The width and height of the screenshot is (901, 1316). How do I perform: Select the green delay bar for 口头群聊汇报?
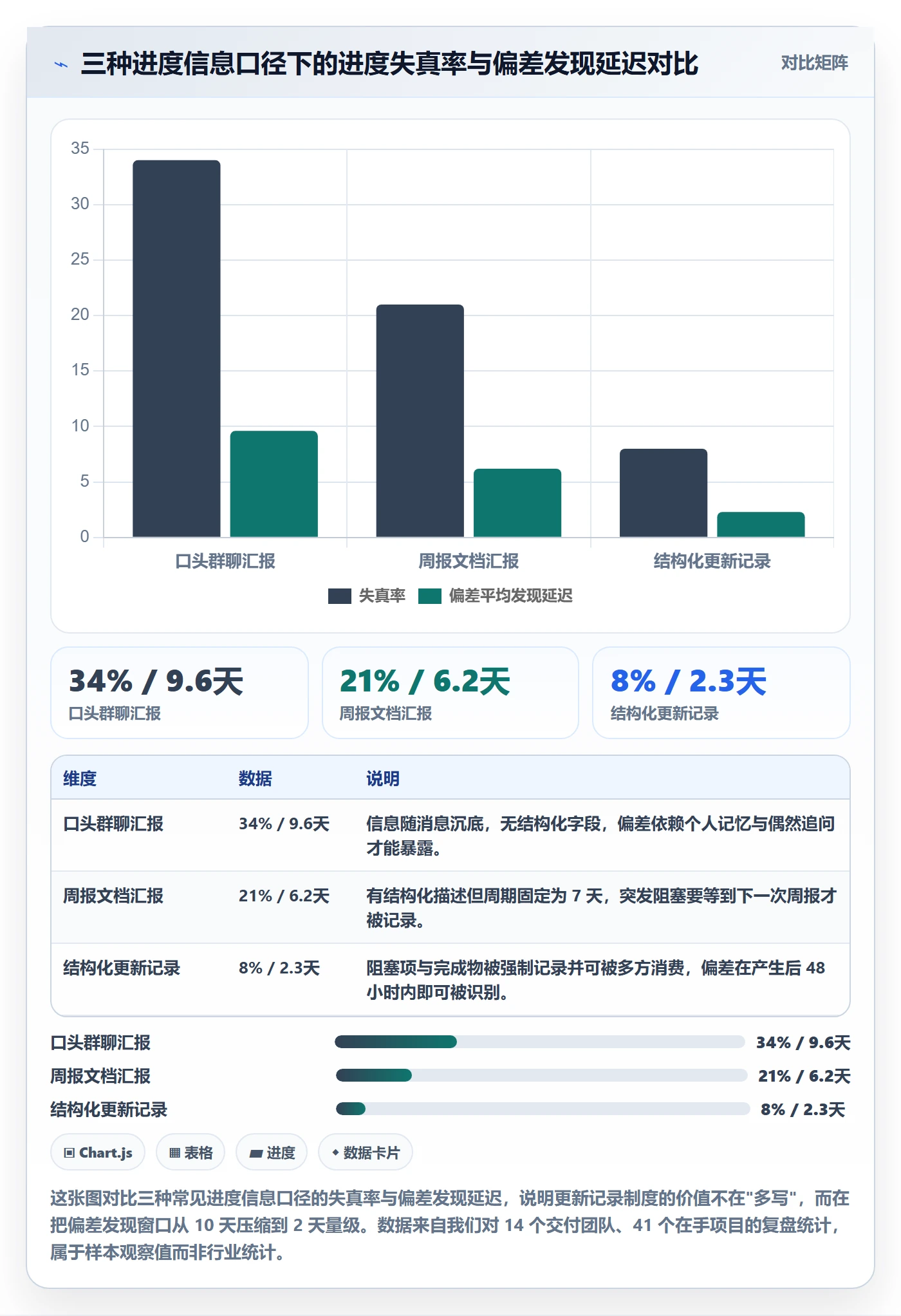274,484
